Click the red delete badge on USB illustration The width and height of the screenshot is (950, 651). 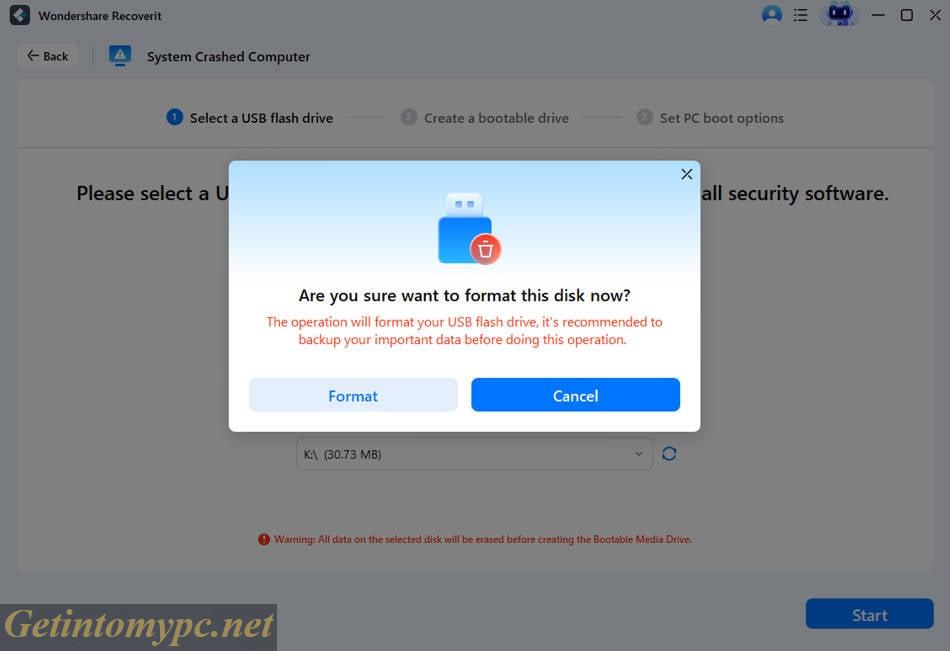point(486,249)
